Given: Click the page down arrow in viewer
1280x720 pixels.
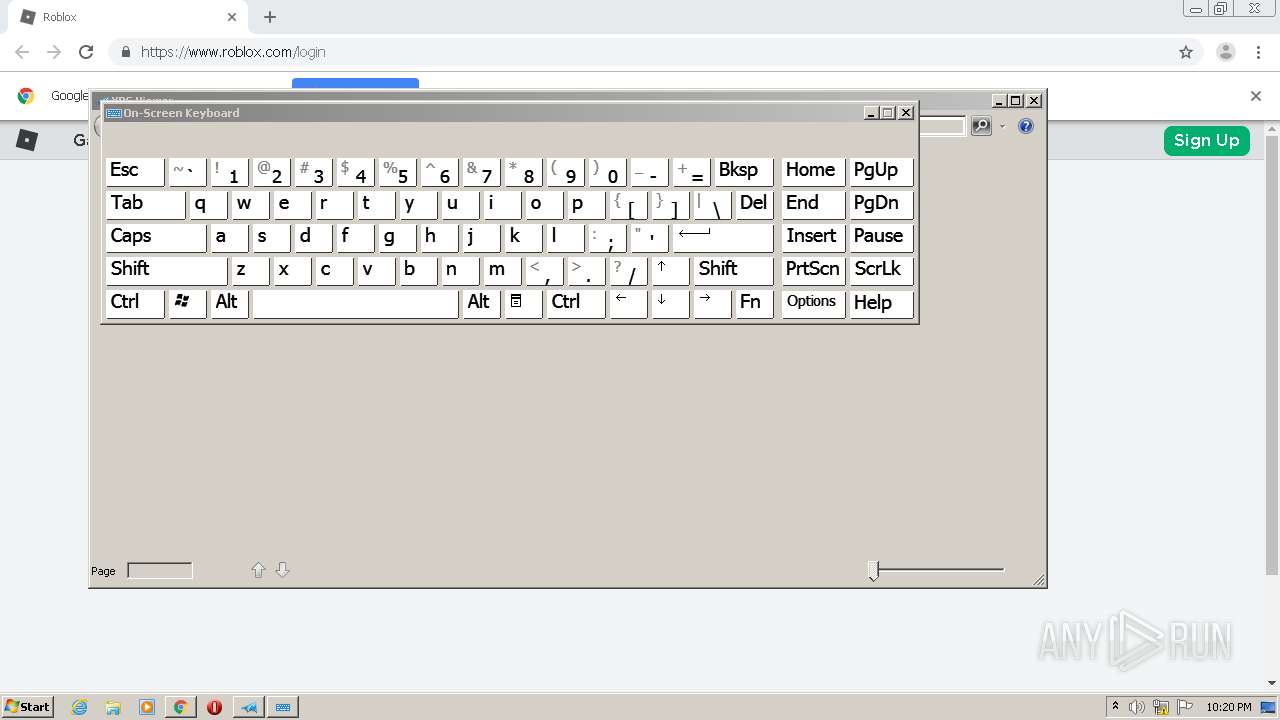Looking at the screenshot, I should pyautogui.click(x=282, y=570).
